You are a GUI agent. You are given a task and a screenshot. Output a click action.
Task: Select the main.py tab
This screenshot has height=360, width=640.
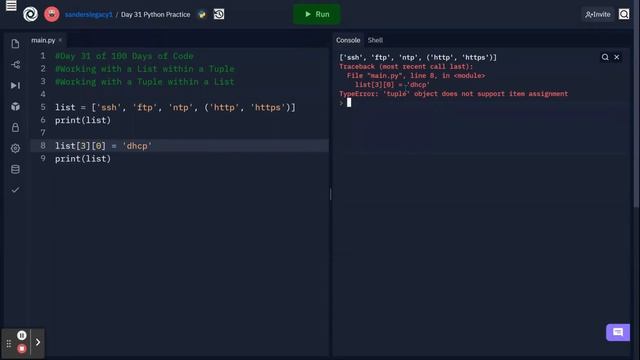[43, 40]
